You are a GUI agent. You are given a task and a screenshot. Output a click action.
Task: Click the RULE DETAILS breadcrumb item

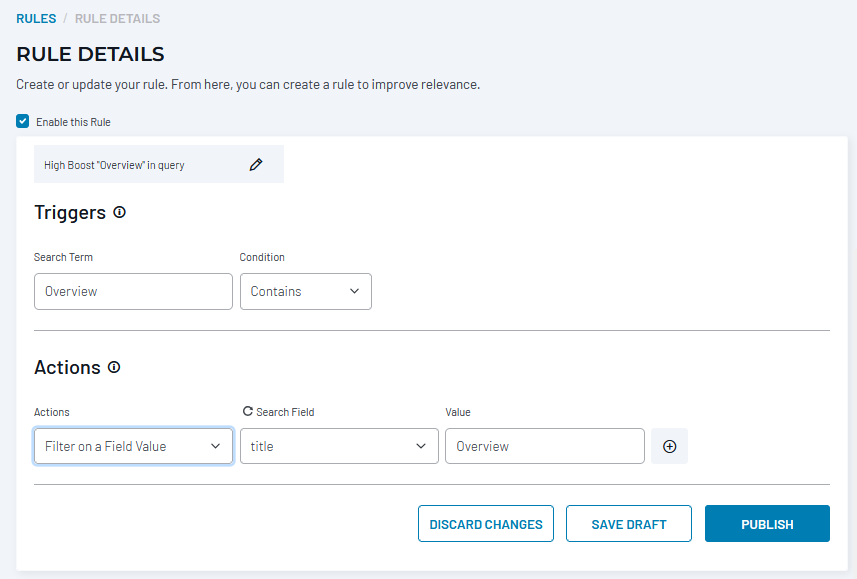tap(118, 19)
